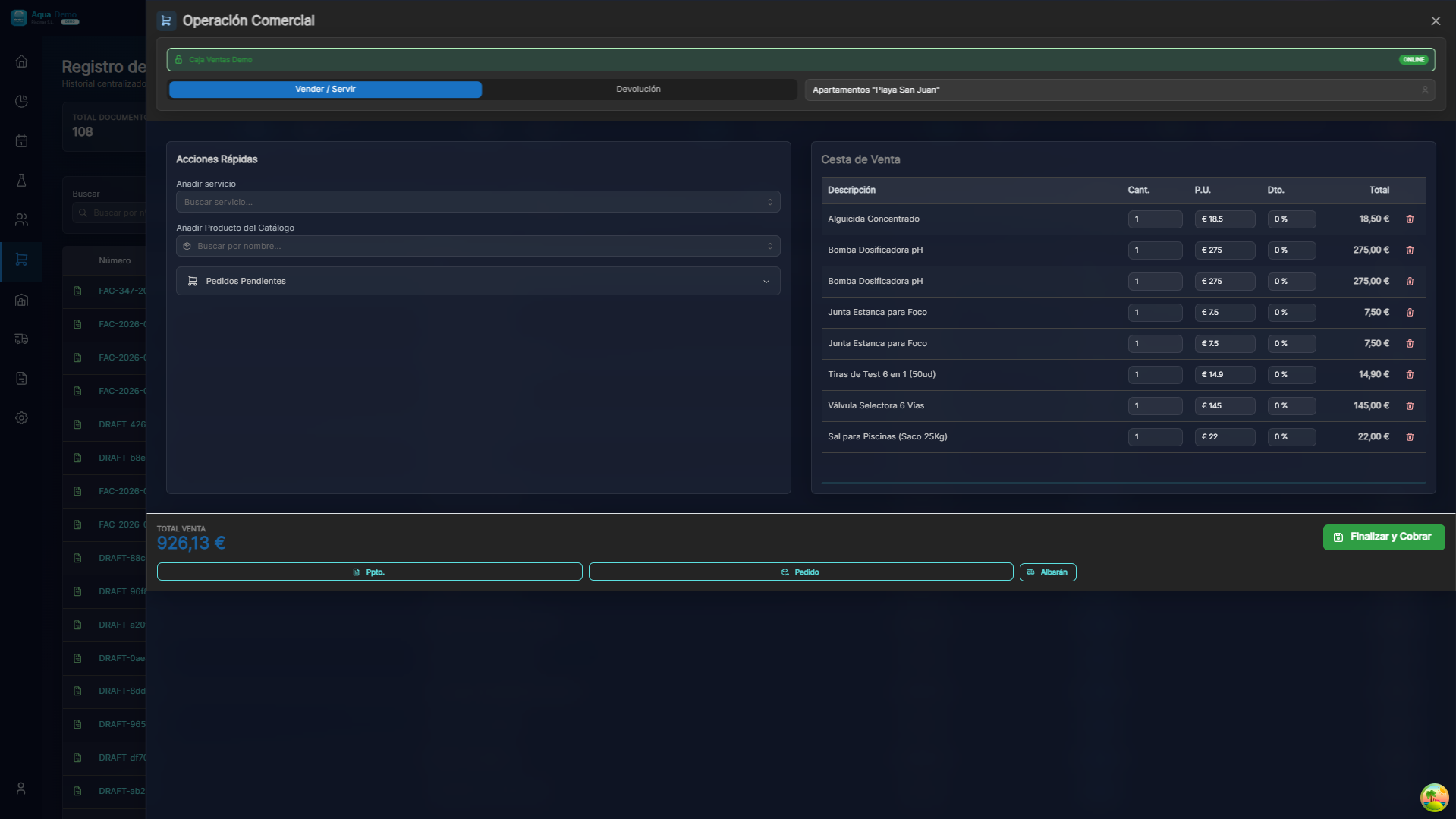Click Sal para Piscinas (Saco 25Kg) description

888,437
